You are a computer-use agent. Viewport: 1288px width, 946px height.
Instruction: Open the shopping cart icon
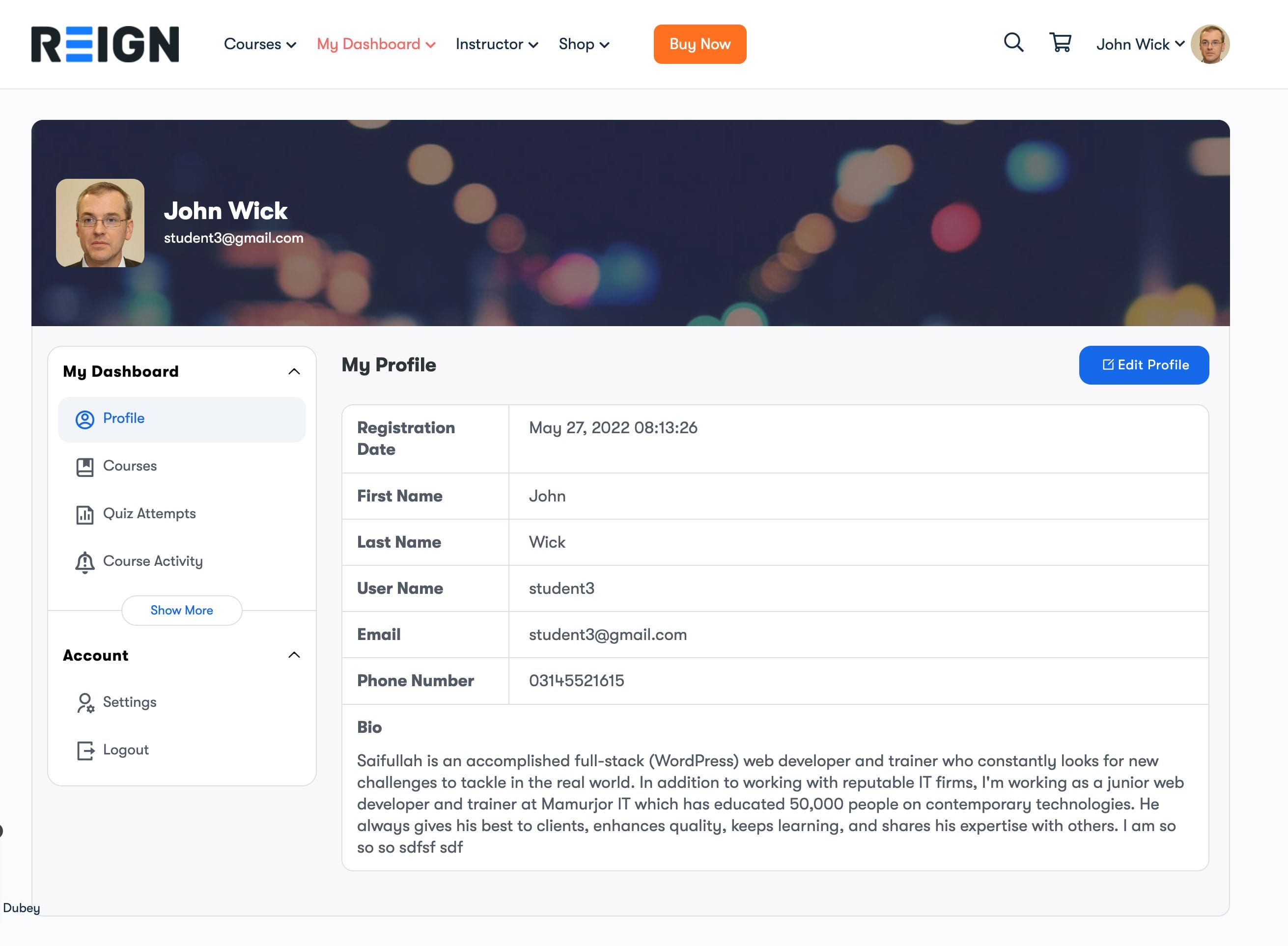pos(1060,42)
